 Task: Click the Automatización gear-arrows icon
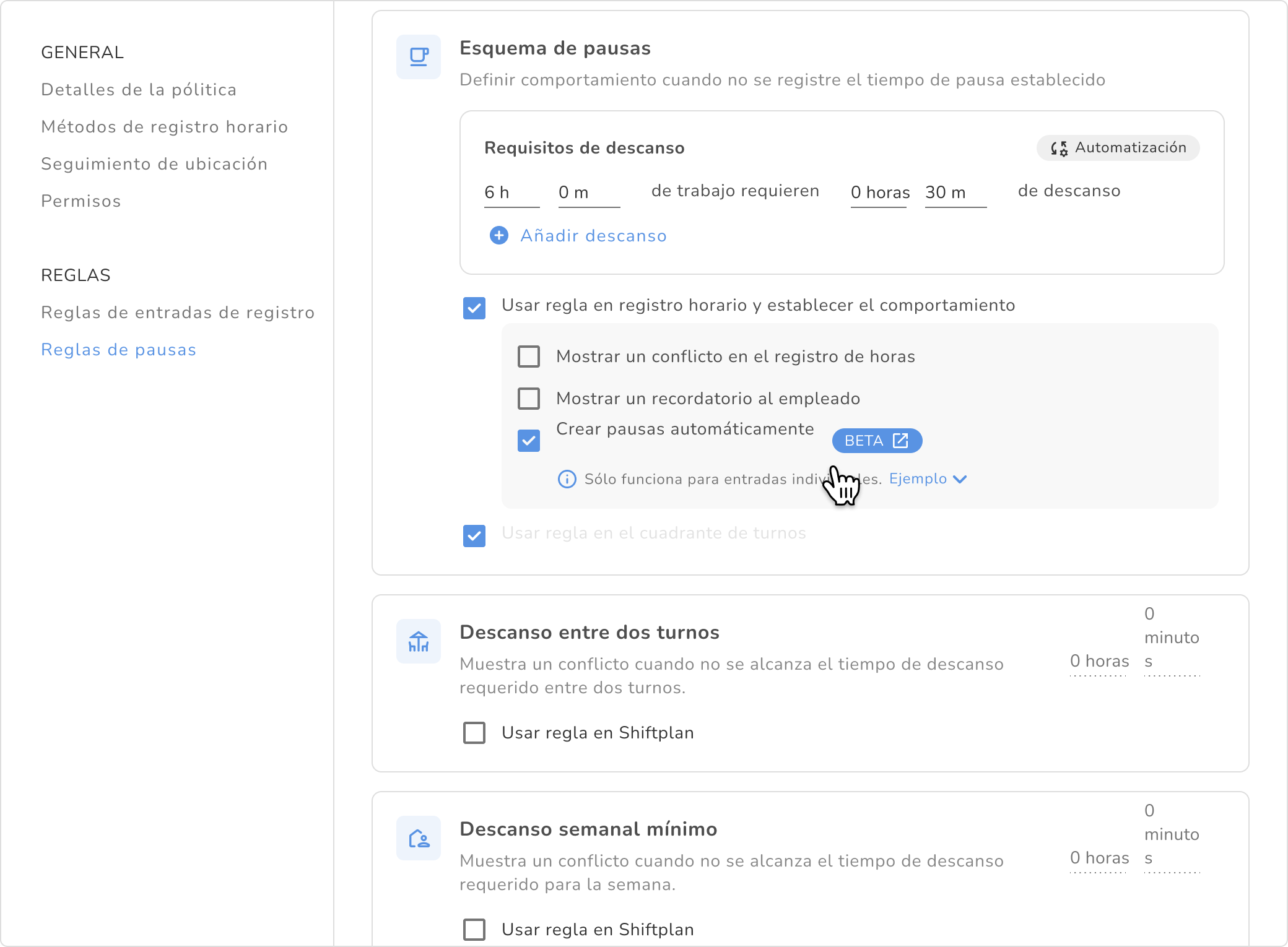pos(1059,148)
